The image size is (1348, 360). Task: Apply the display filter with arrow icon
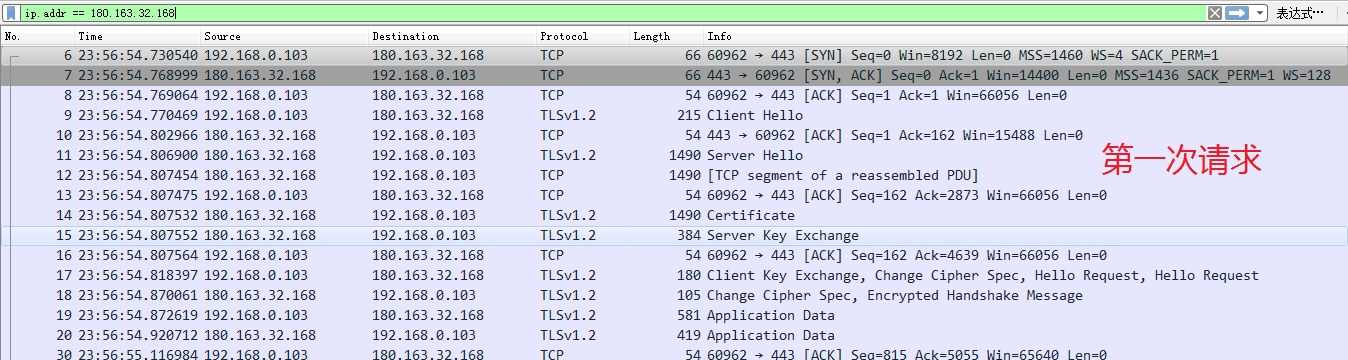tap(1237, 13)
